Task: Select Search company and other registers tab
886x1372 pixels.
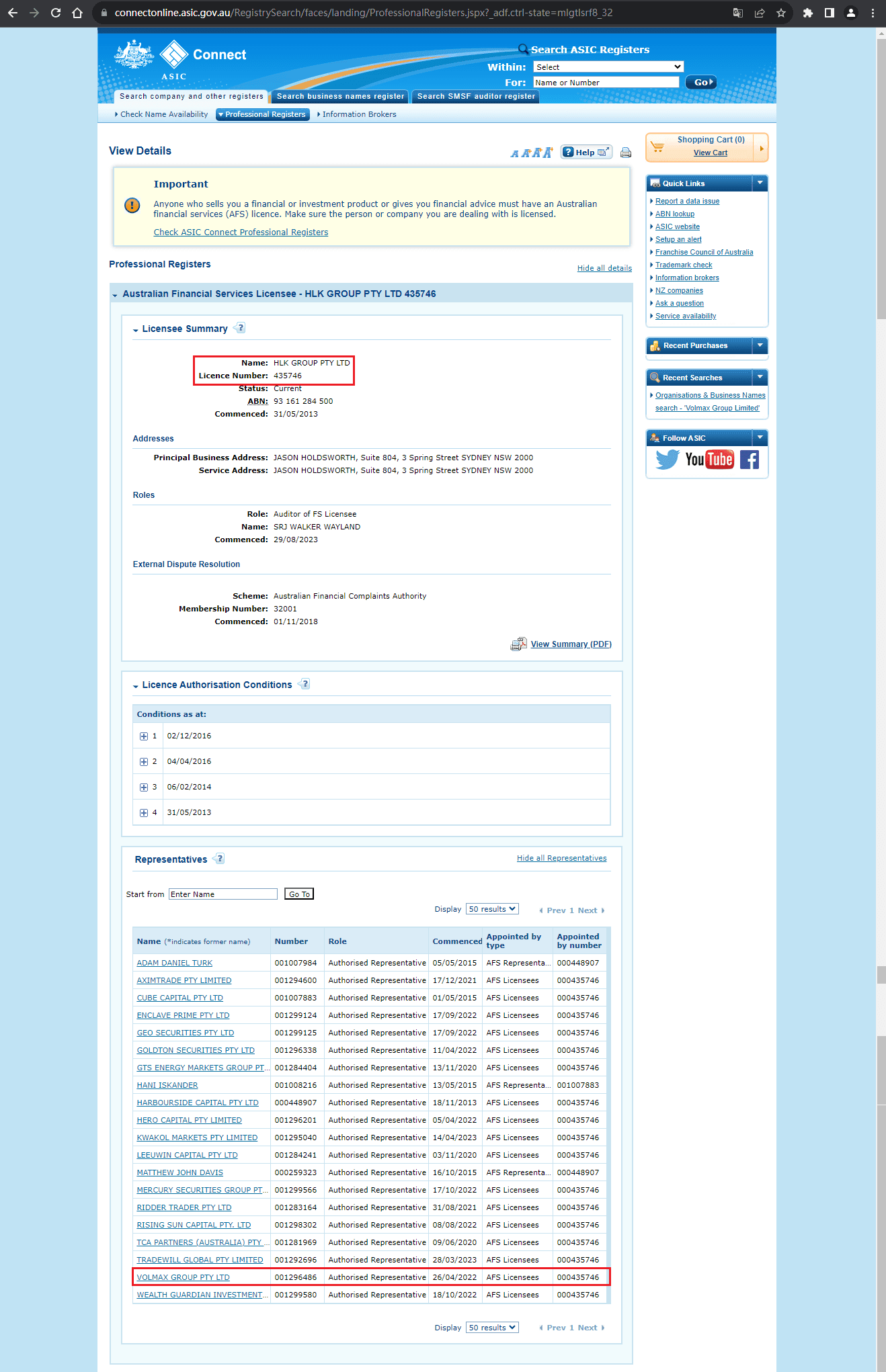Action: (x=192, y=97)
